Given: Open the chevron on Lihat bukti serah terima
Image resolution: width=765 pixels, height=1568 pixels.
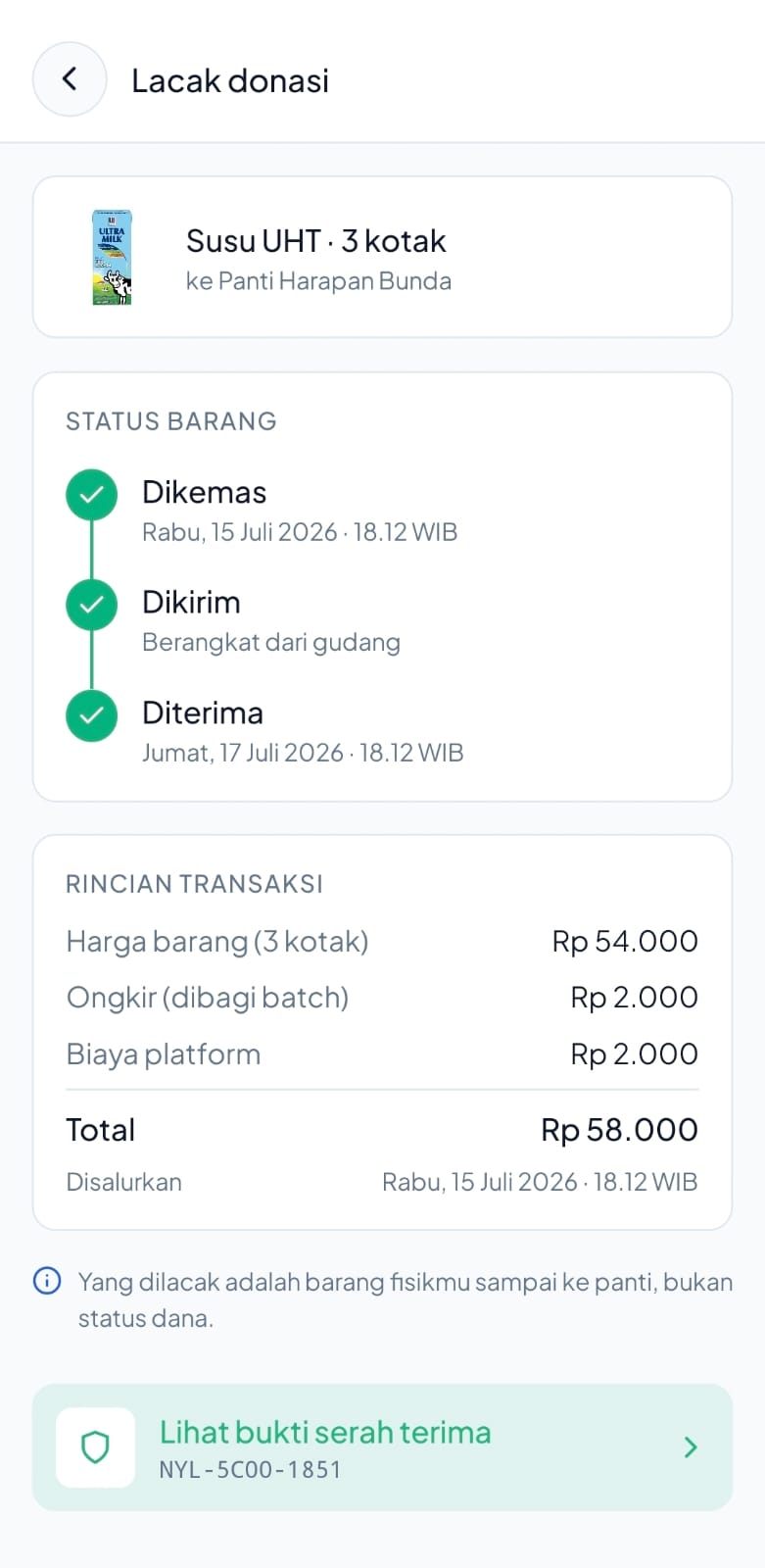Looking at the screenshot, I should (x=691, y=1447).
